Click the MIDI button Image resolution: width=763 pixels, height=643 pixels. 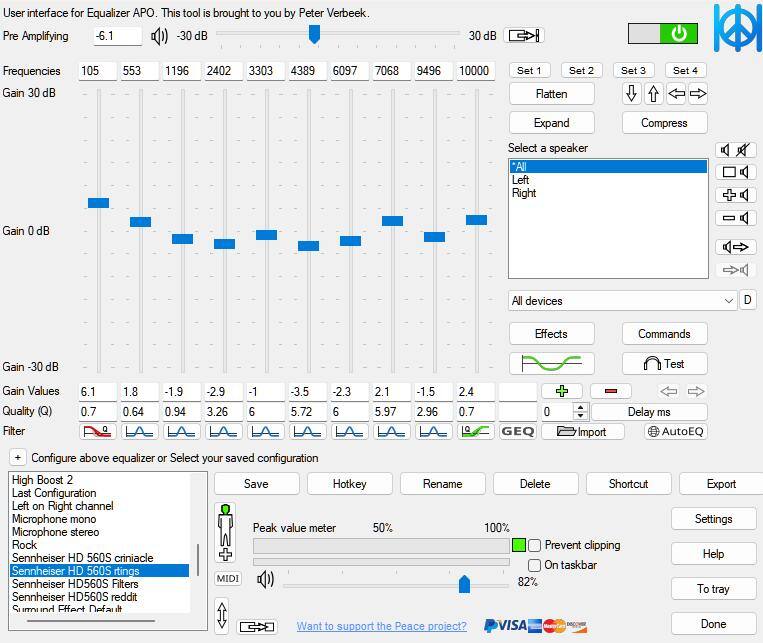click(x=227, y=579)
